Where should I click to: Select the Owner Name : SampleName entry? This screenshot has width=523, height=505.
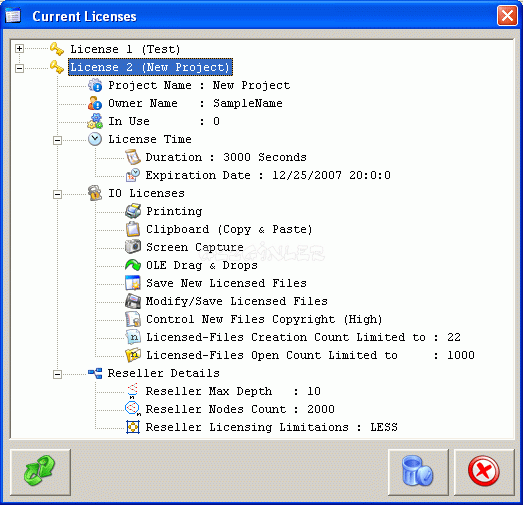pyautogui.click(x=195, y=103)
